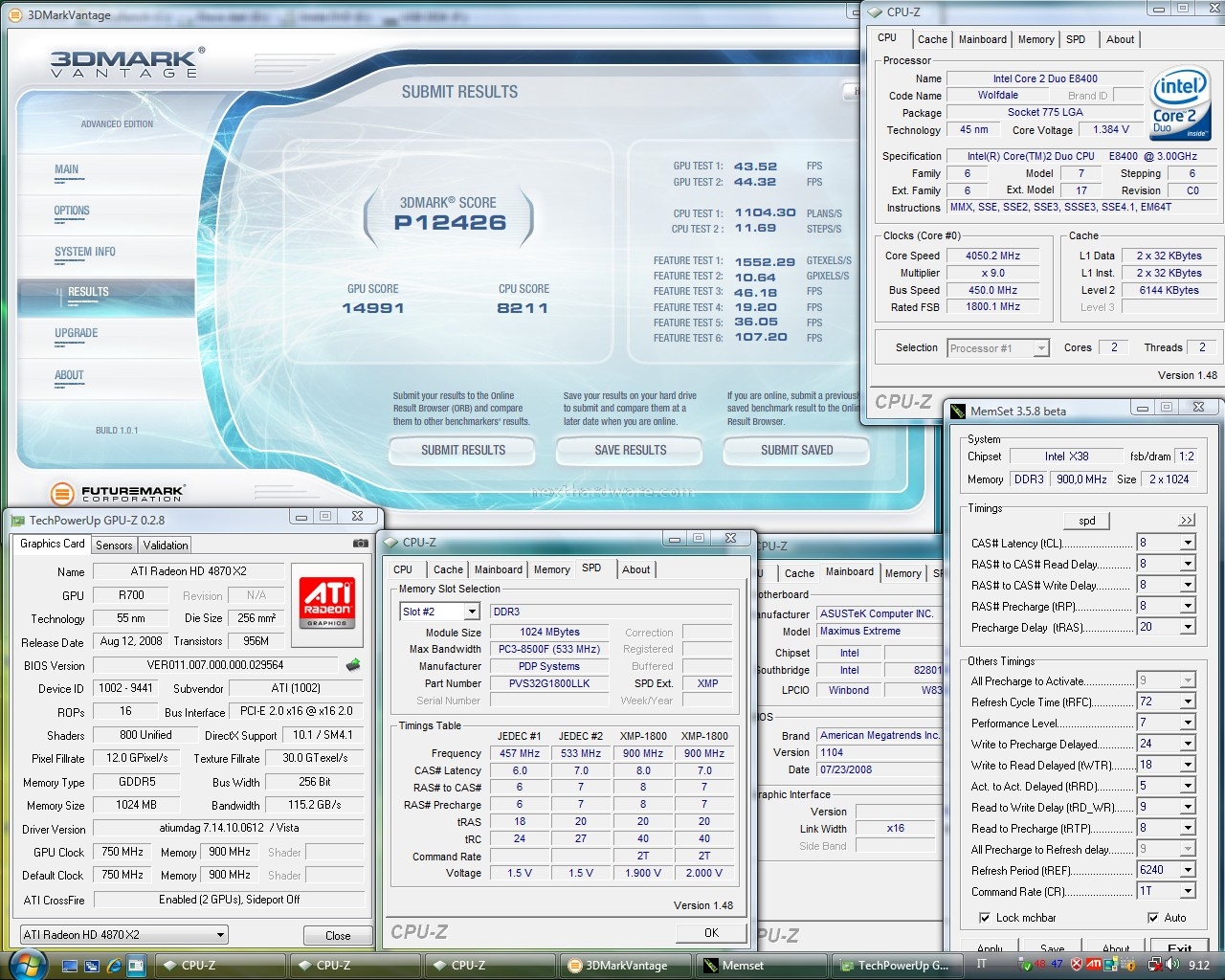Click the SUBMIT SAVED button in 3DMark

(796, 451)
